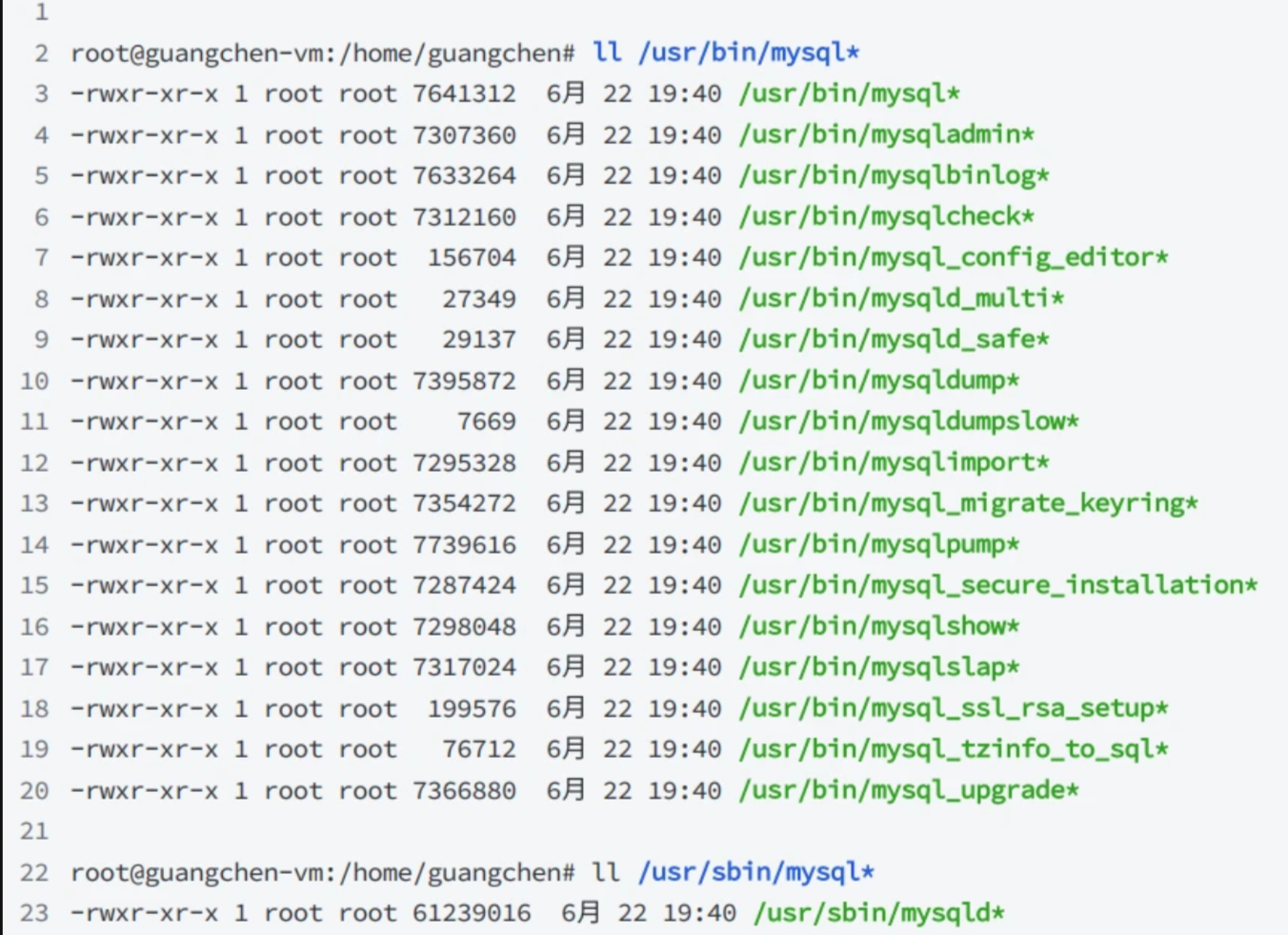Image resolution: width=1288 pixels, height=935 pixels.
Task: Click /usr/bin/mysqlcheck* entry
Action: click(x=886, y=216)
